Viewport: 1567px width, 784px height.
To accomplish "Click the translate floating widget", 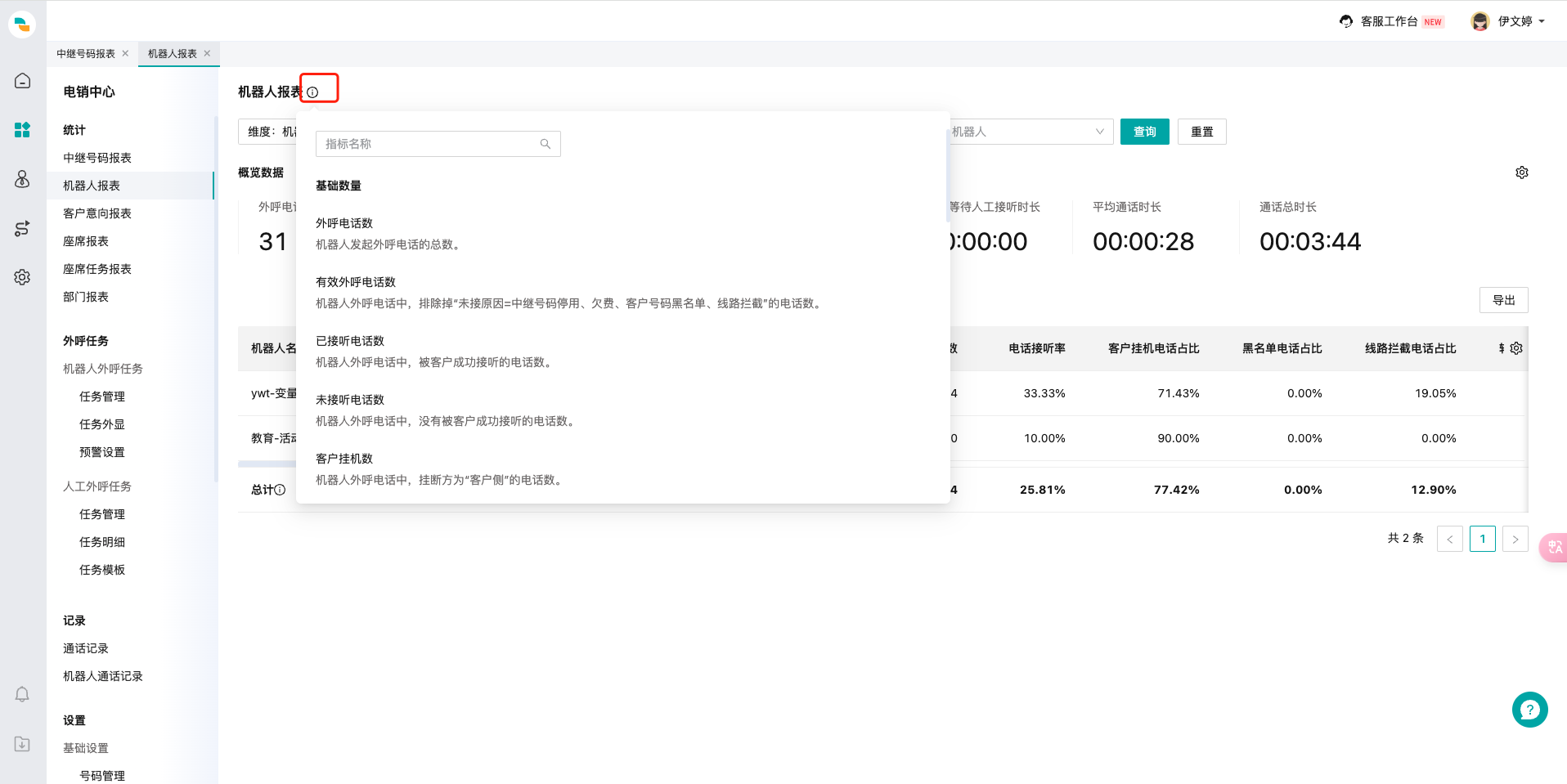I will click(x=1554, y=547).
